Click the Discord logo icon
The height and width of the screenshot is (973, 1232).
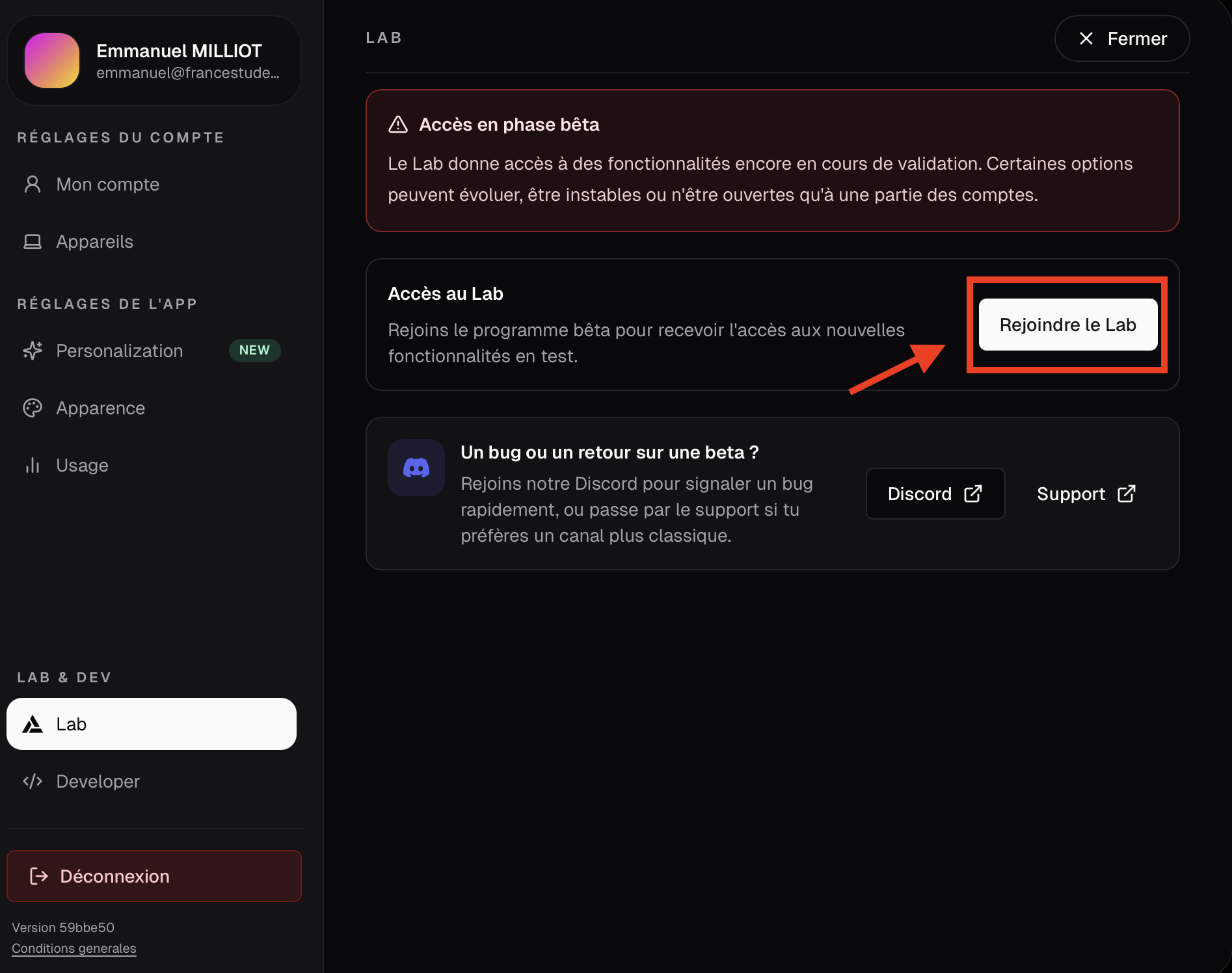click(416, 467)
